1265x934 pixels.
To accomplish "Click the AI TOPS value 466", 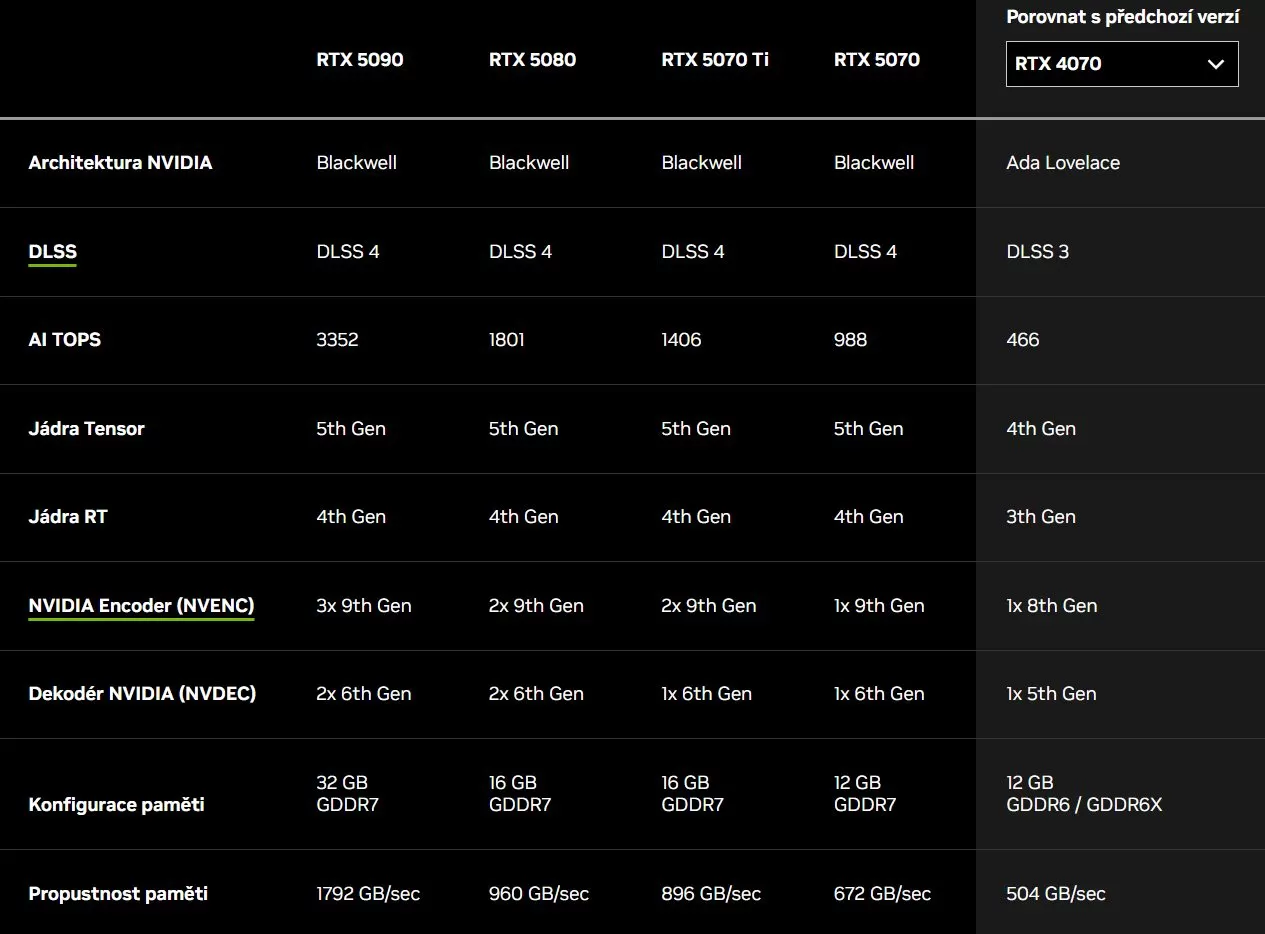I will coord(1023,340).
